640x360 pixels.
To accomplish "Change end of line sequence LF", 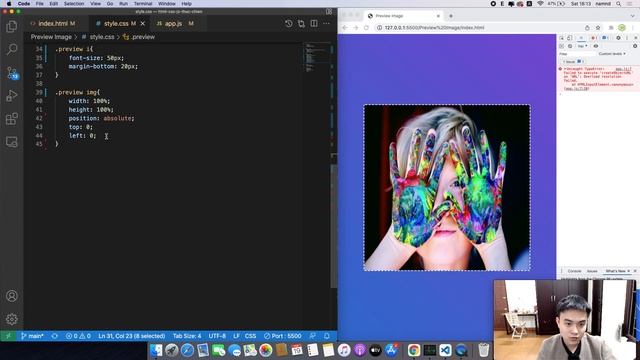I will (x=236, y=336).
